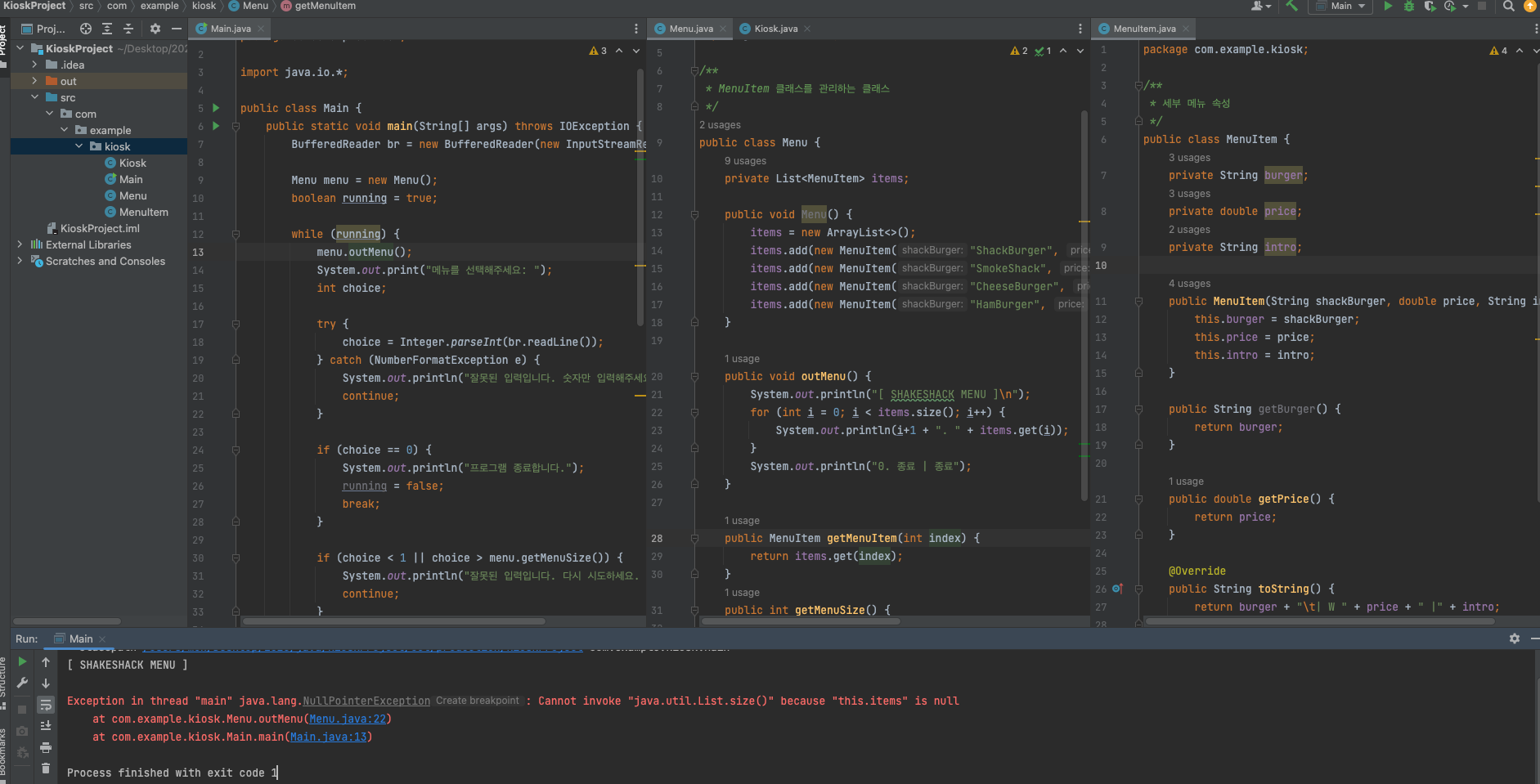Open Run tool window gear settings
The height and width of the screenshot is (784, 1540).
point(1515,638)
